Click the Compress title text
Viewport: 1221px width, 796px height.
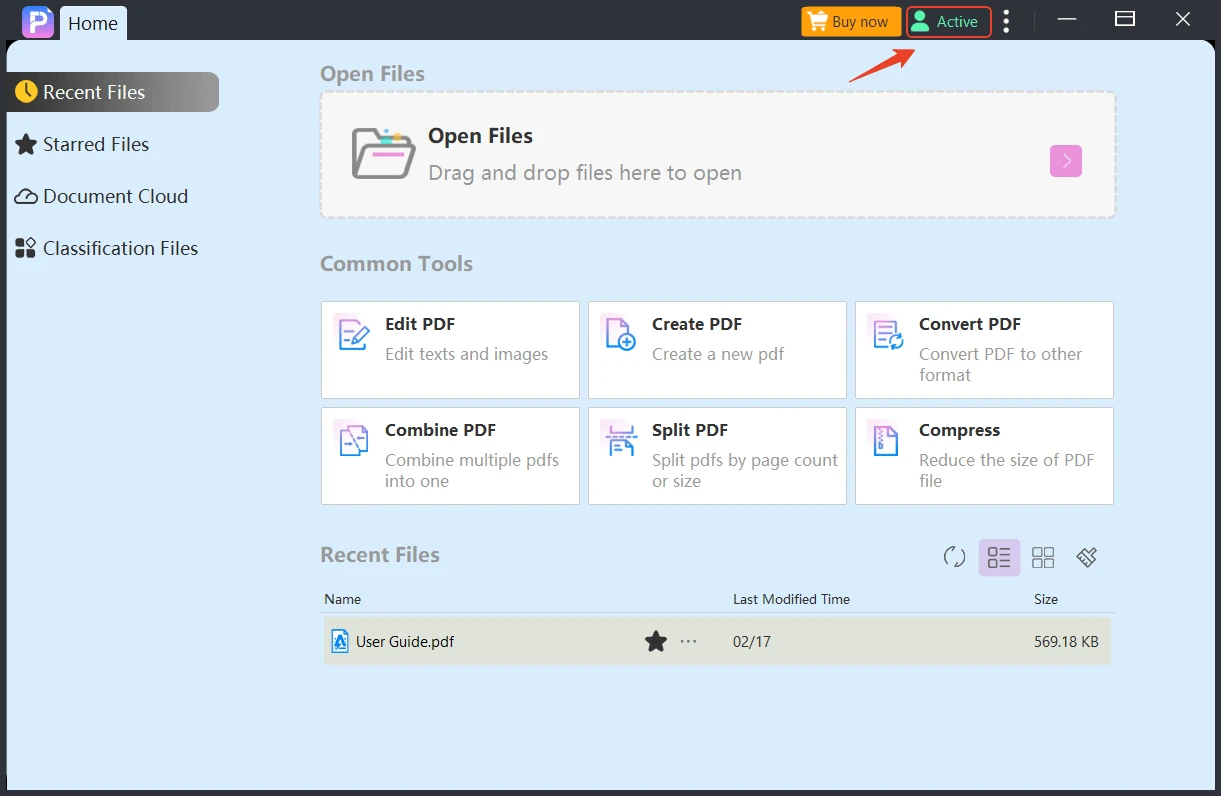(960, 430)
